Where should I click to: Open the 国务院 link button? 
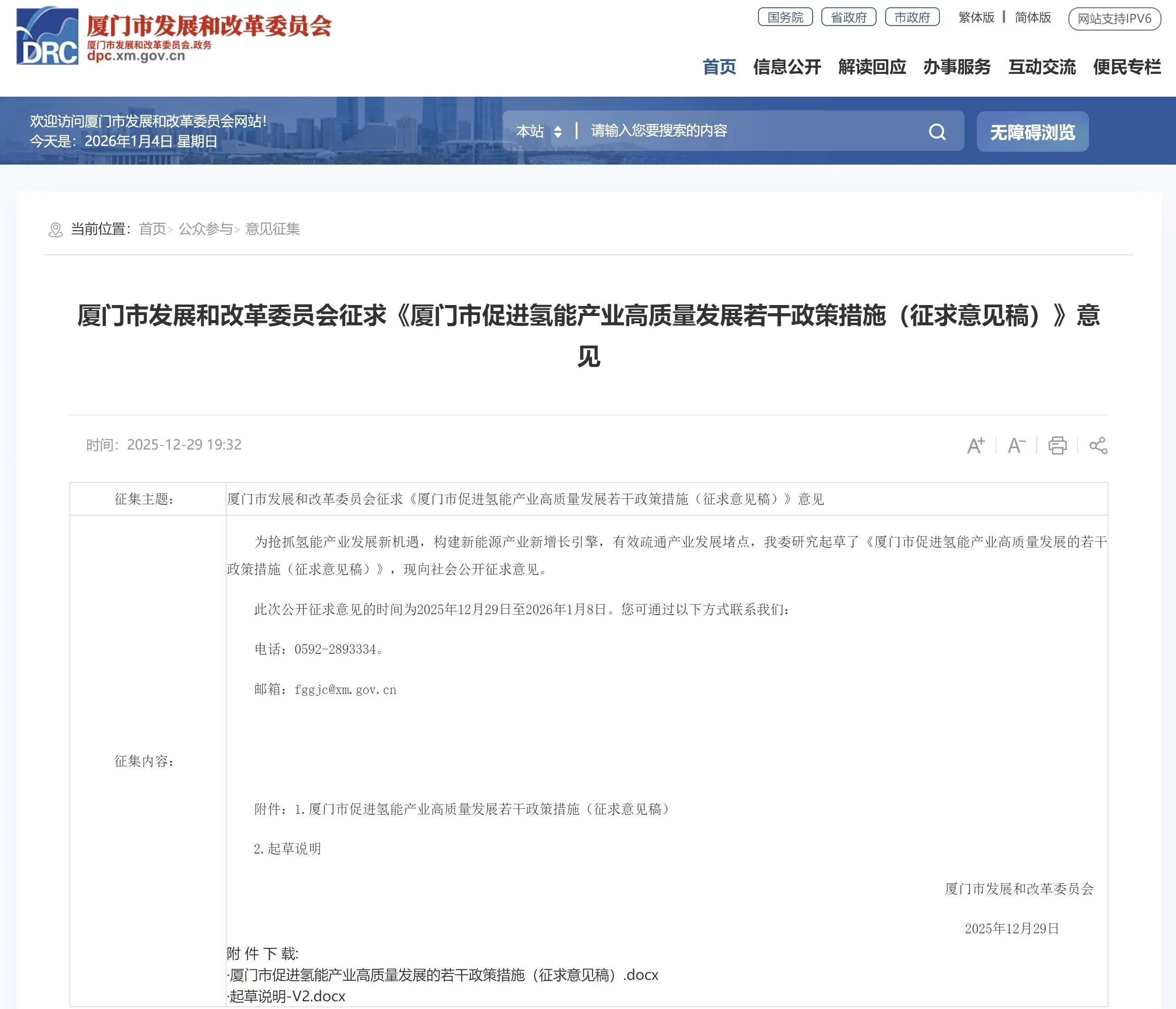(x=785, y=18)
